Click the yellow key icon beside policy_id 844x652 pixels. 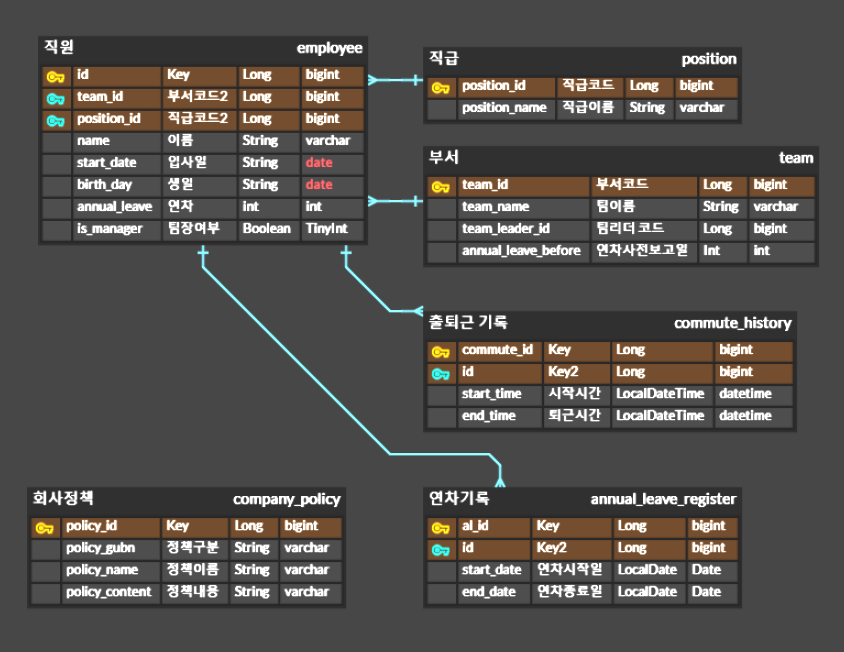tap(45, 528)
